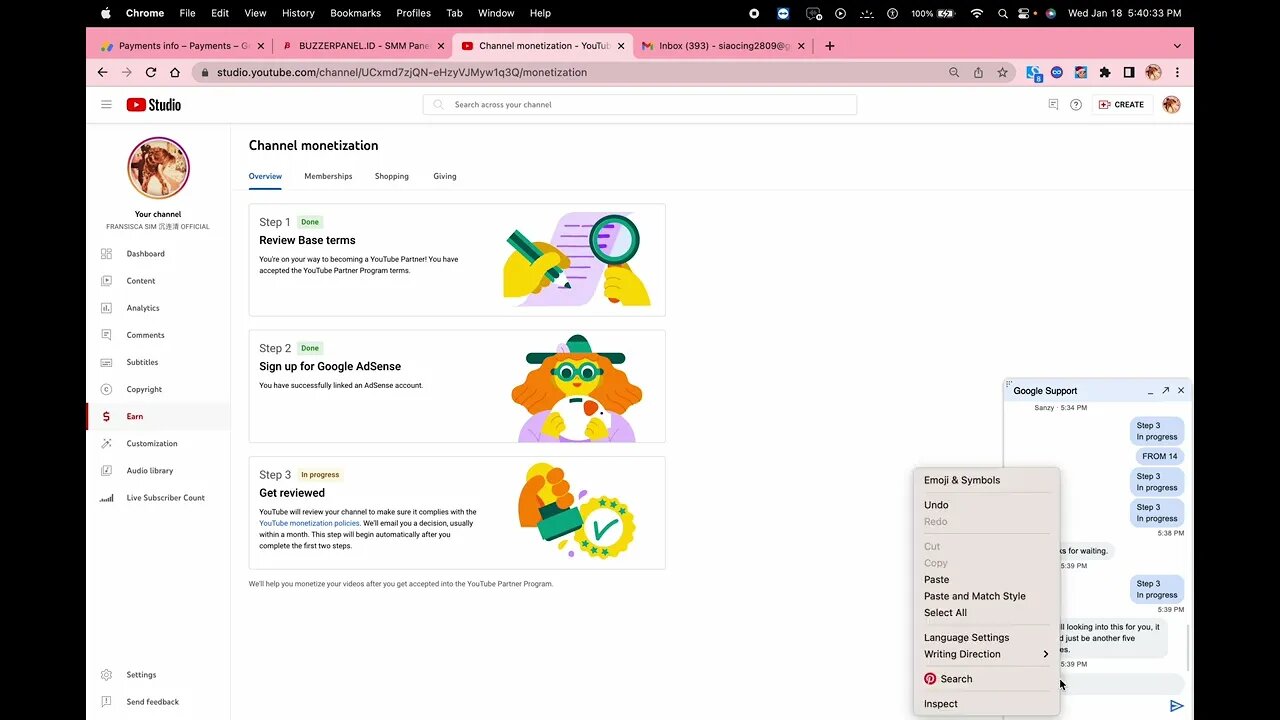Open the Chrome side panel icon

tap(1128, 72)
